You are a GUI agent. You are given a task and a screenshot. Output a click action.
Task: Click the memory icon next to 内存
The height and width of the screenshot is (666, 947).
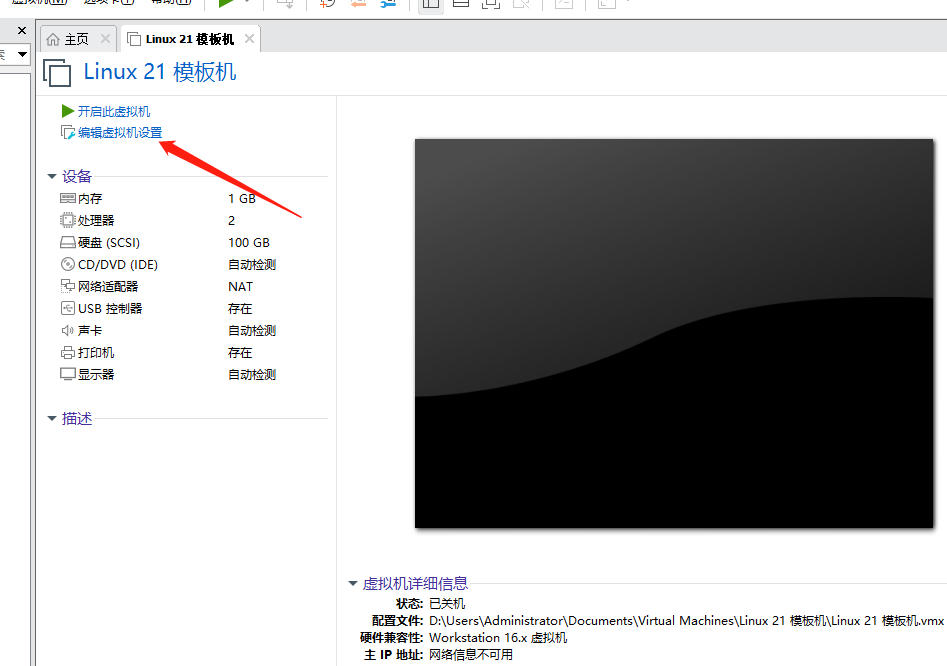tap(68, 198)
